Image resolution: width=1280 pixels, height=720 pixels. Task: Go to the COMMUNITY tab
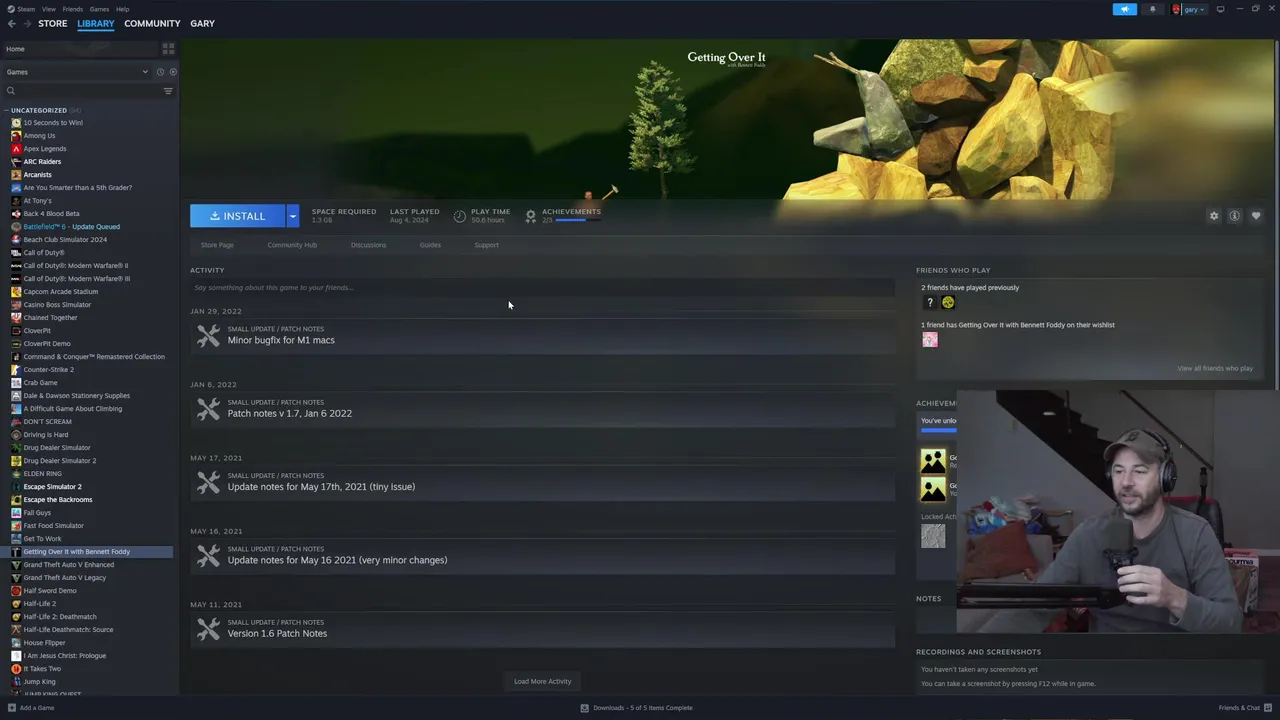pyautogui.click(x=152, y=23)
